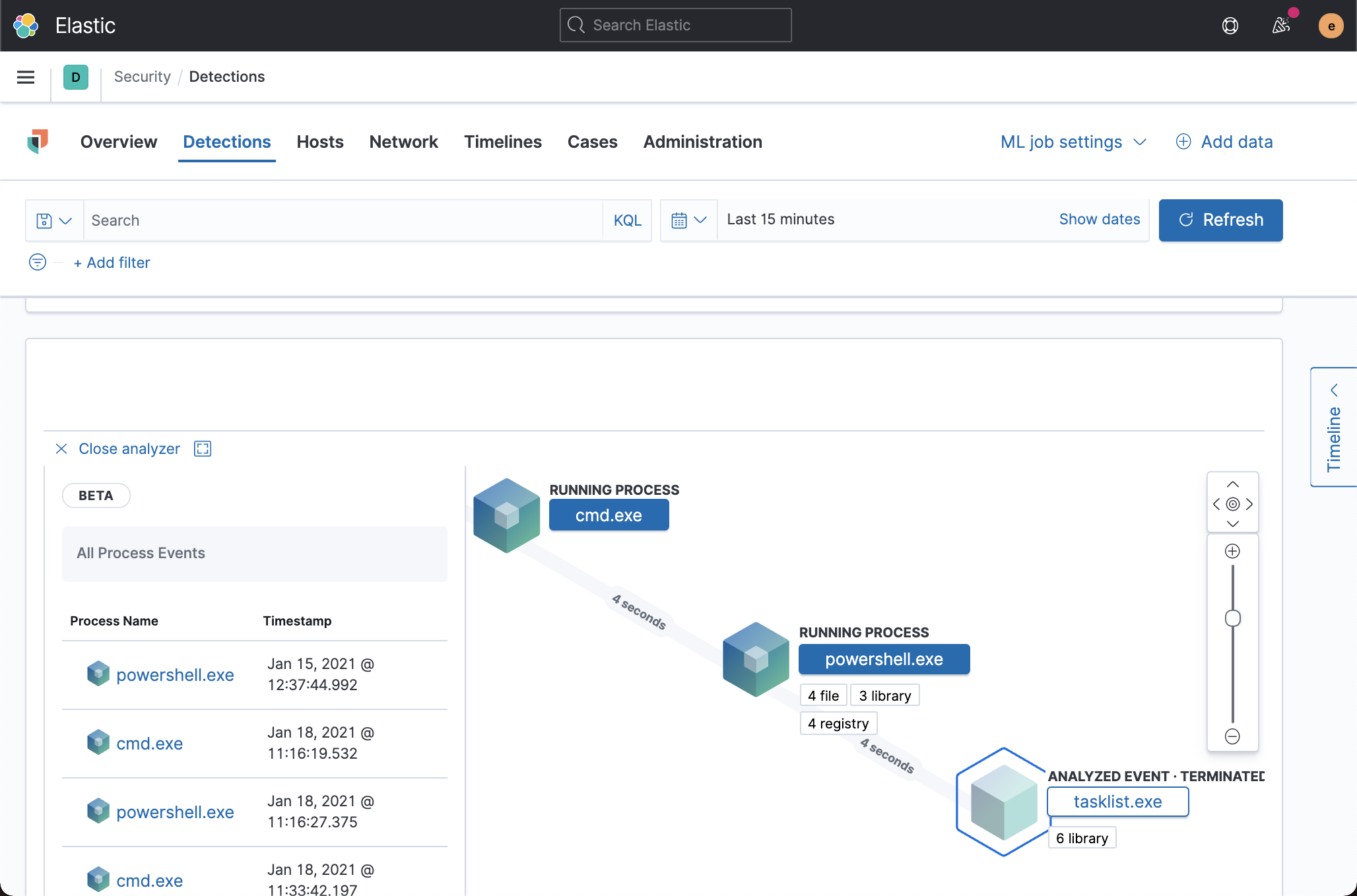
Task: Click the center camera icon in graph controls
Action: tap(1233, 504)
